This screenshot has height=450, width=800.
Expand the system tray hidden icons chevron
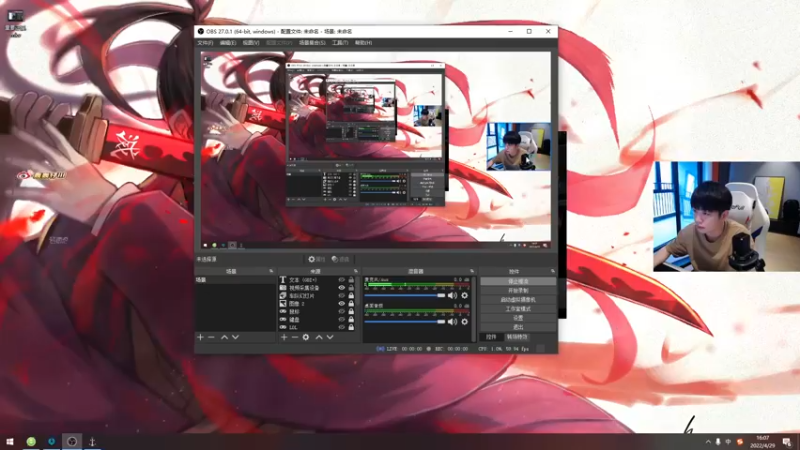coord(708,442)
